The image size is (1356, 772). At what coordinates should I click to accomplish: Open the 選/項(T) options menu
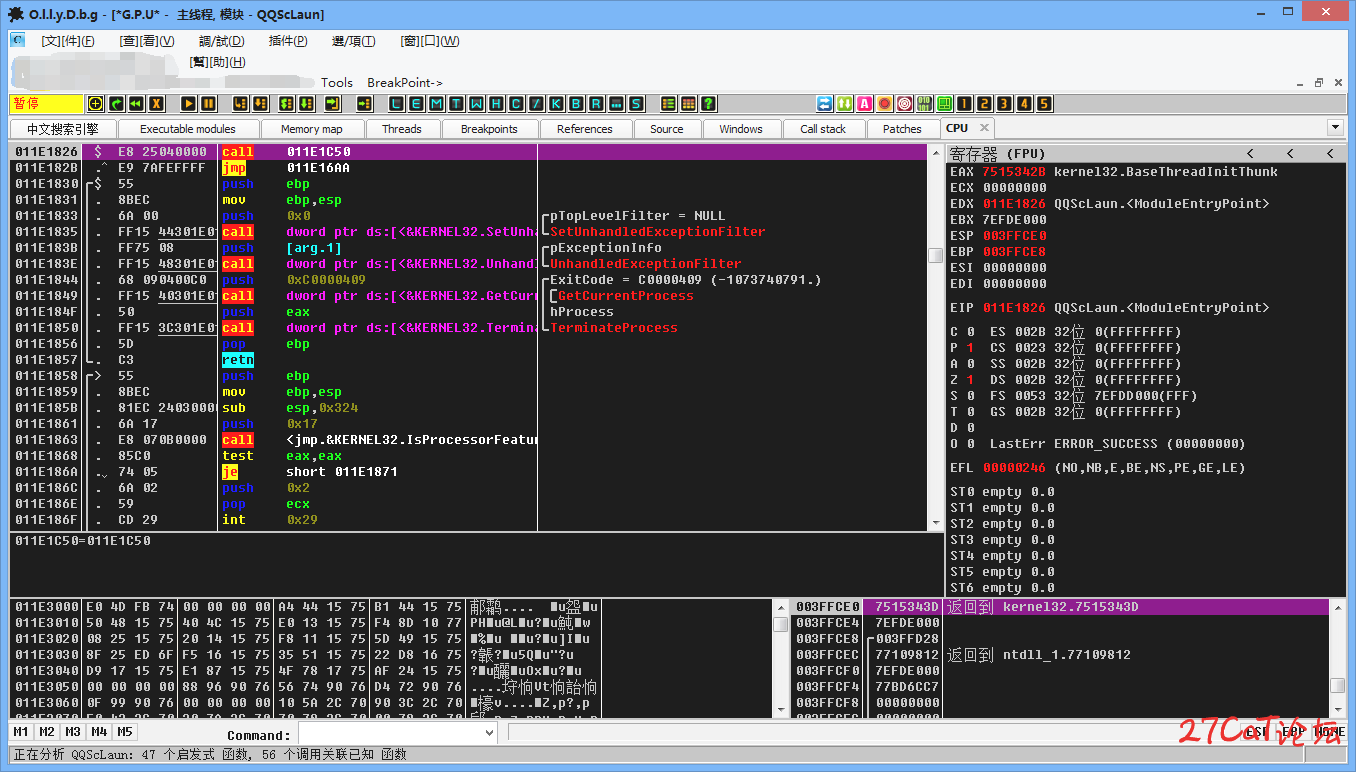tap(354, 41)
